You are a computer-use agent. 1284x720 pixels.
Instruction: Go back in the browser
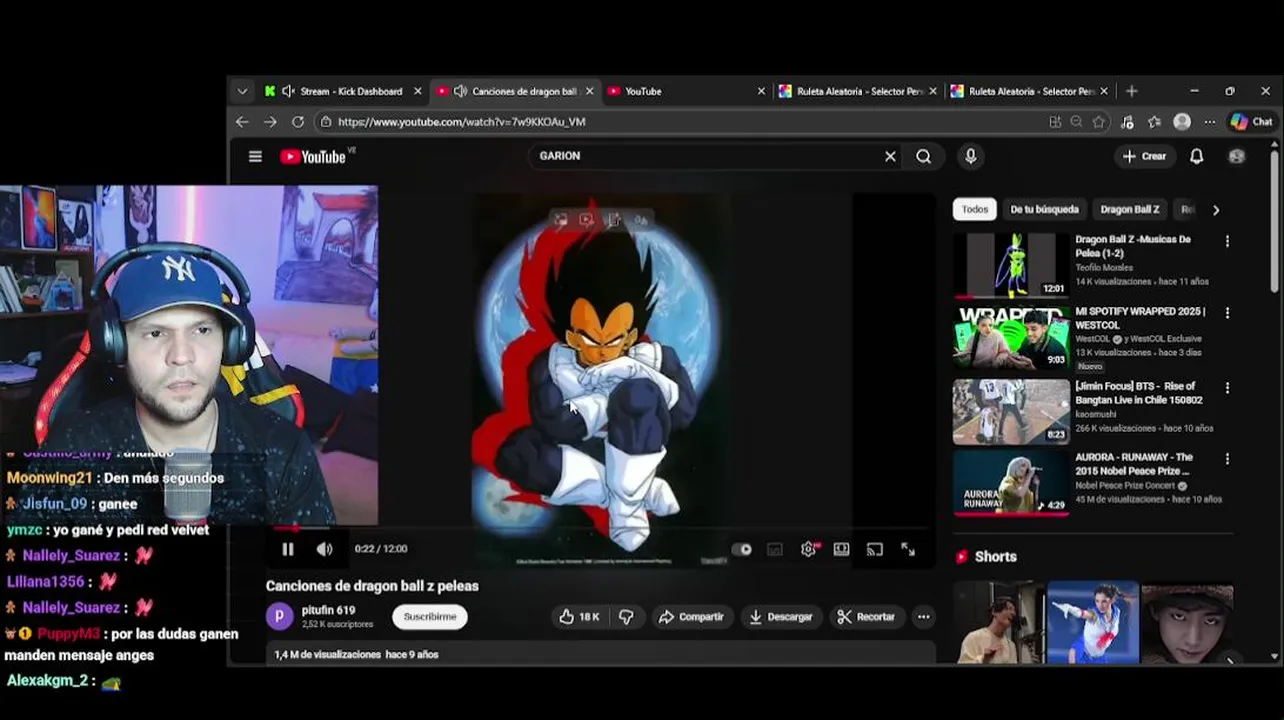click(242, 122)
